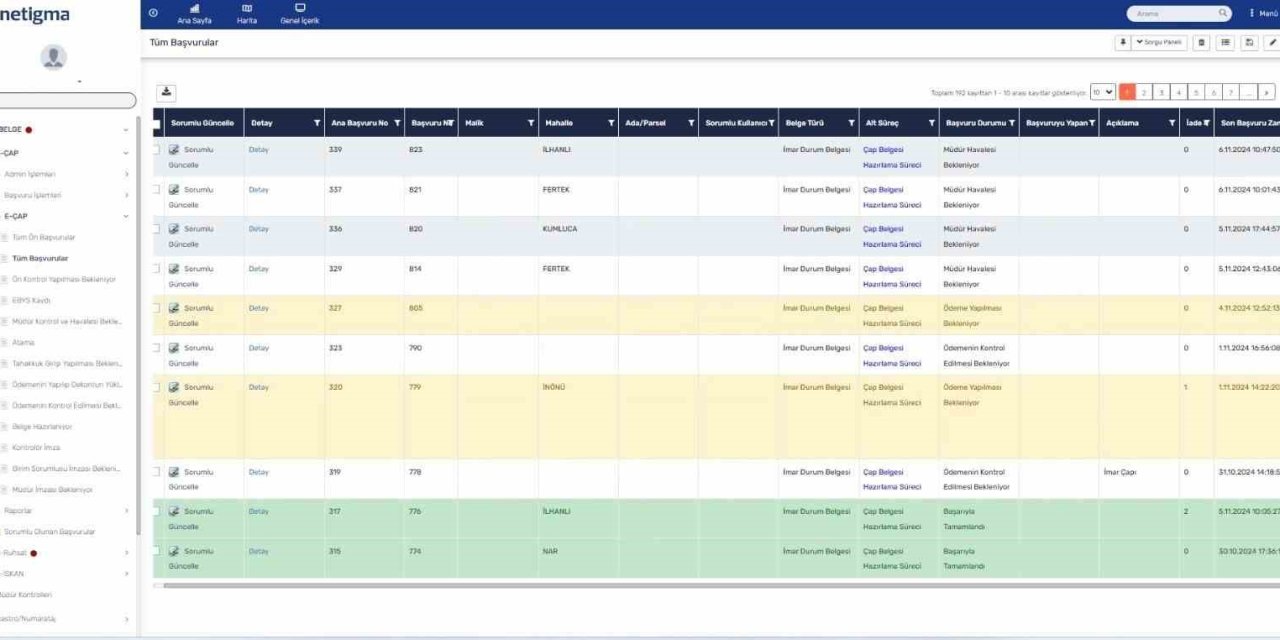This screenshot has width=1280, height=640.
Task: Click the trash delete icon in the toolbar
Action: [x=1201, y=43]
